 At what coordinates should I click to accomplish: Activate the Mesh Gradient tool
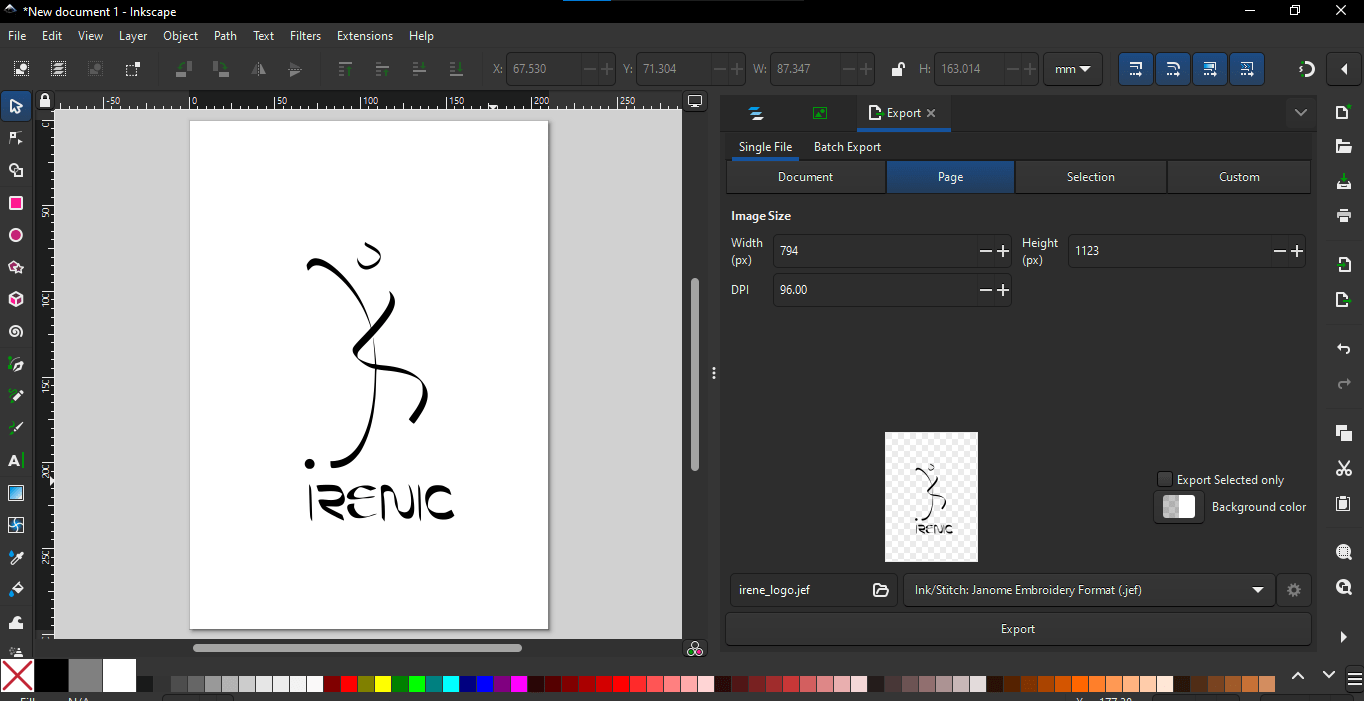click(x=16, y=525)
